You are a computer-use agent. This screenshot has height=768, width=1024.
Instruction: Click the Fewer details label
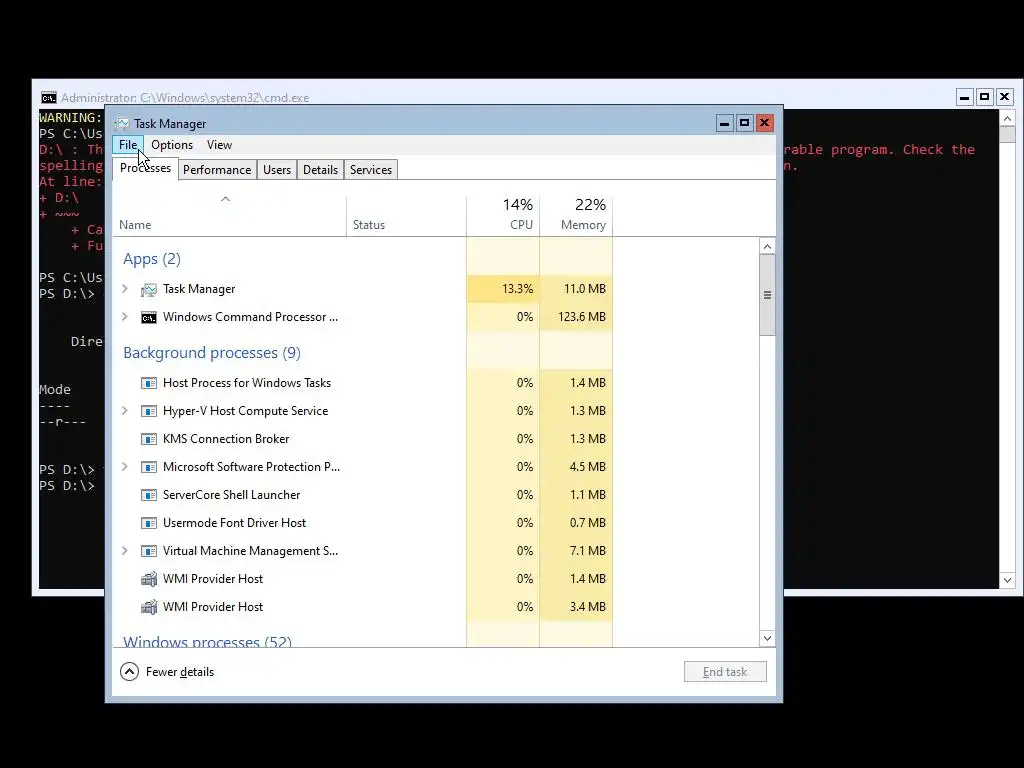pyautogui.click(x=180, y=672)
